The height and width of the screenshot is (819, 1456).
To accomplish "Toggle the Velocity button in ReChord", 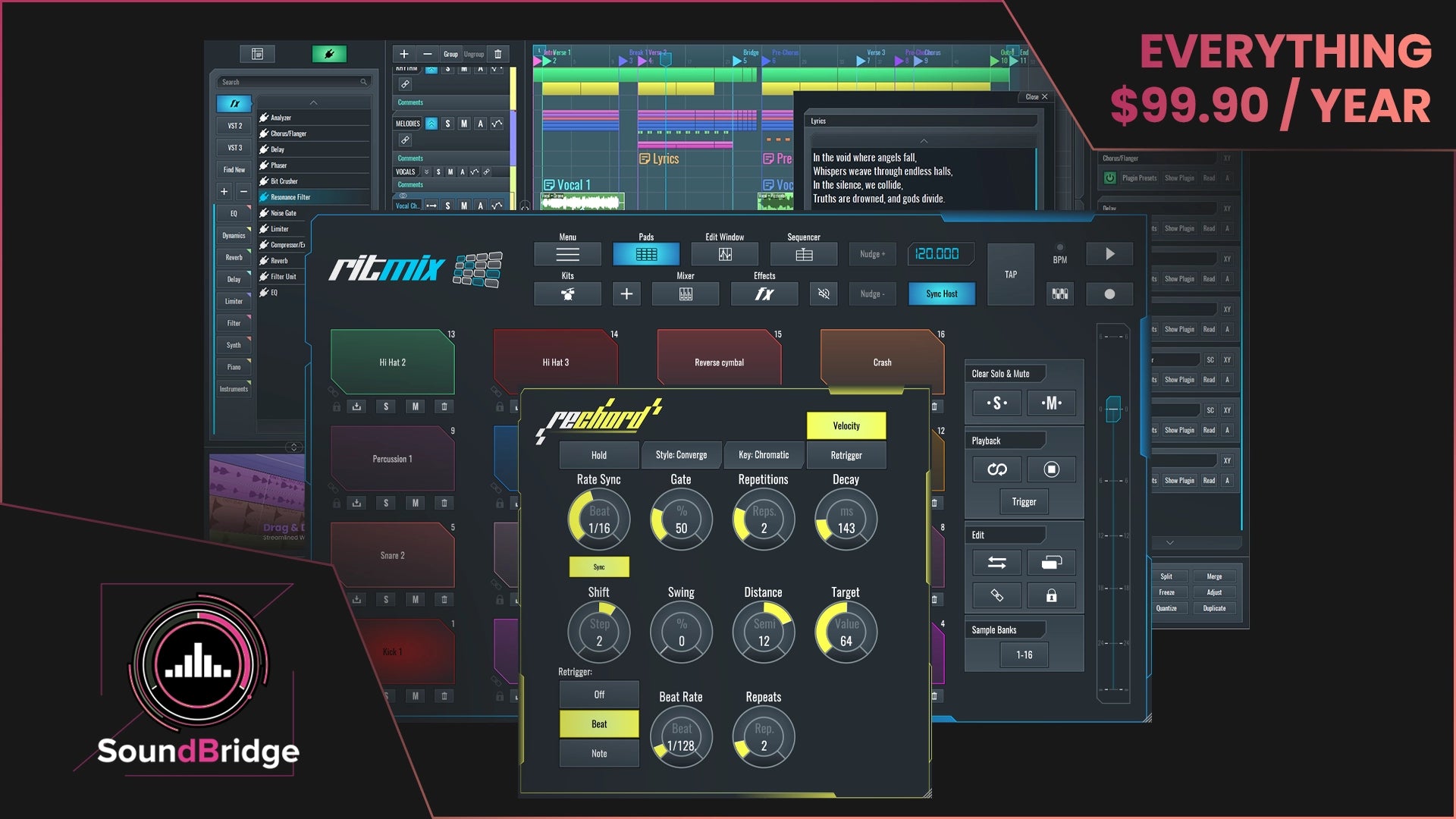I will point(846,425).
